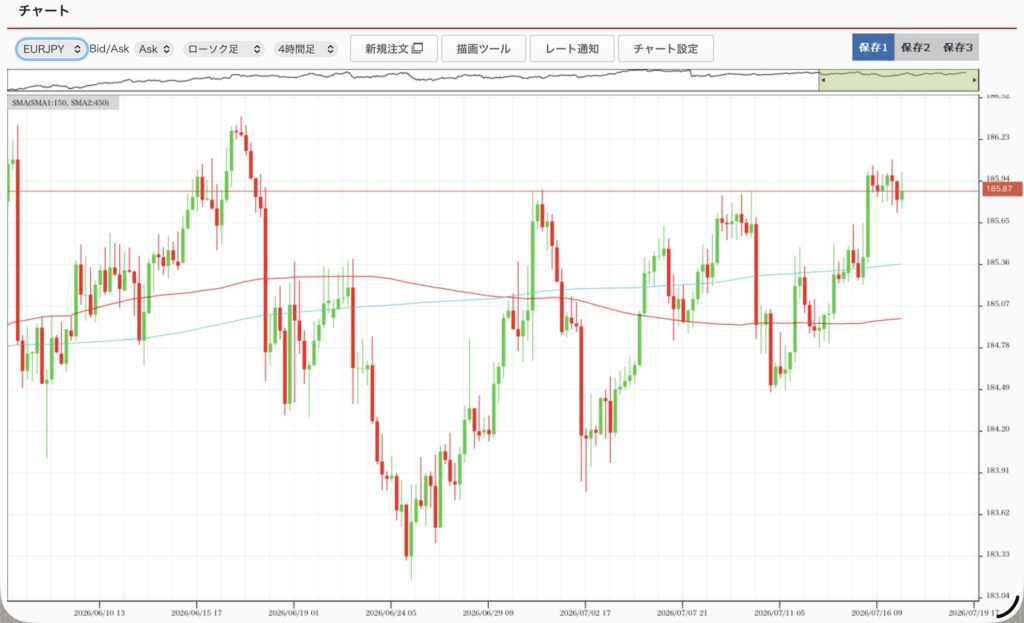Screen dimensions: 1024x623
Task: Click the チャート panel title
Action: click(44, 10)
